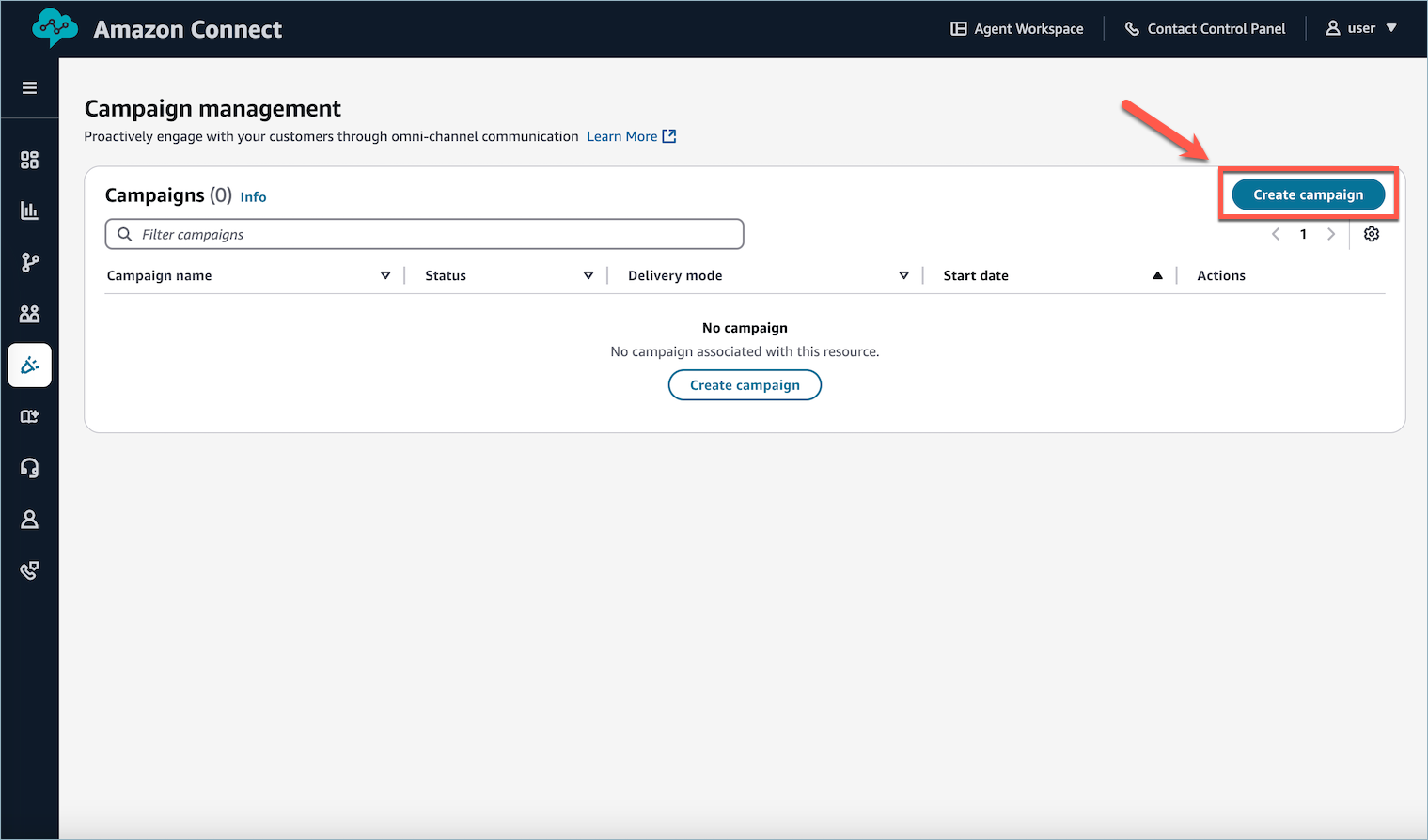
Task: Select the Campaigns megaphone icon
Action: pos(29,365)
